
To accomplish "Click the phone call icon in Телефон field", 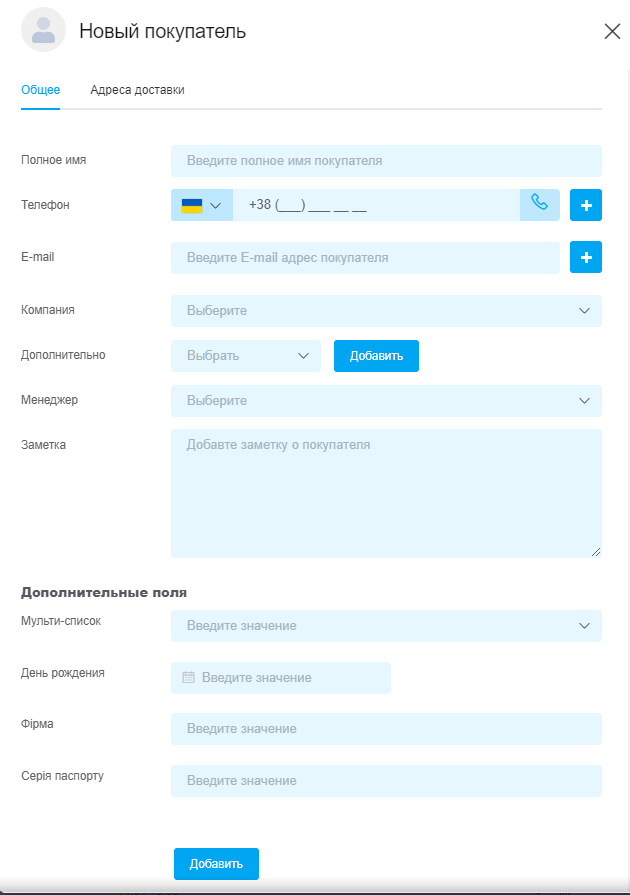I will [539, 204].
